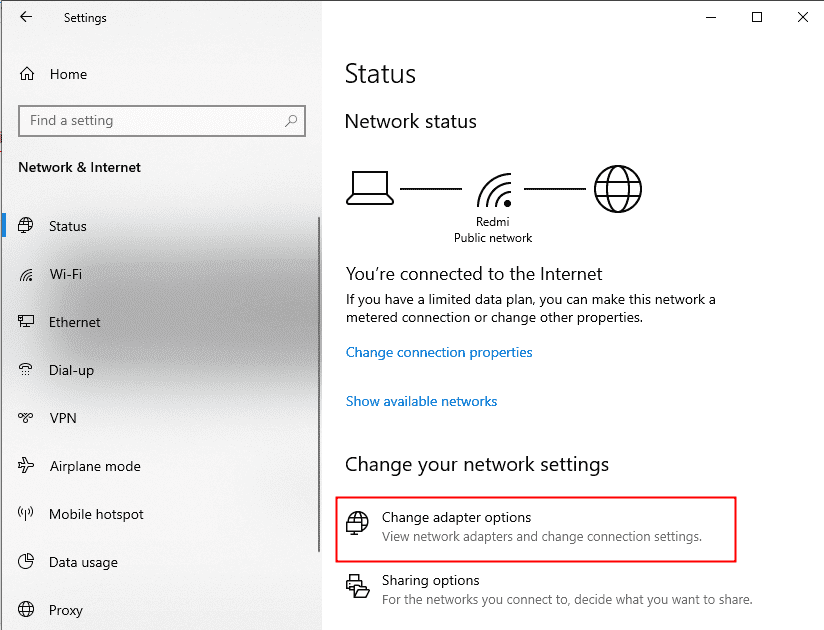Viewport: 824px width, 630px height.
Task: Click the sidebar vertical scrollbar
Action: [x=319, y=400]
